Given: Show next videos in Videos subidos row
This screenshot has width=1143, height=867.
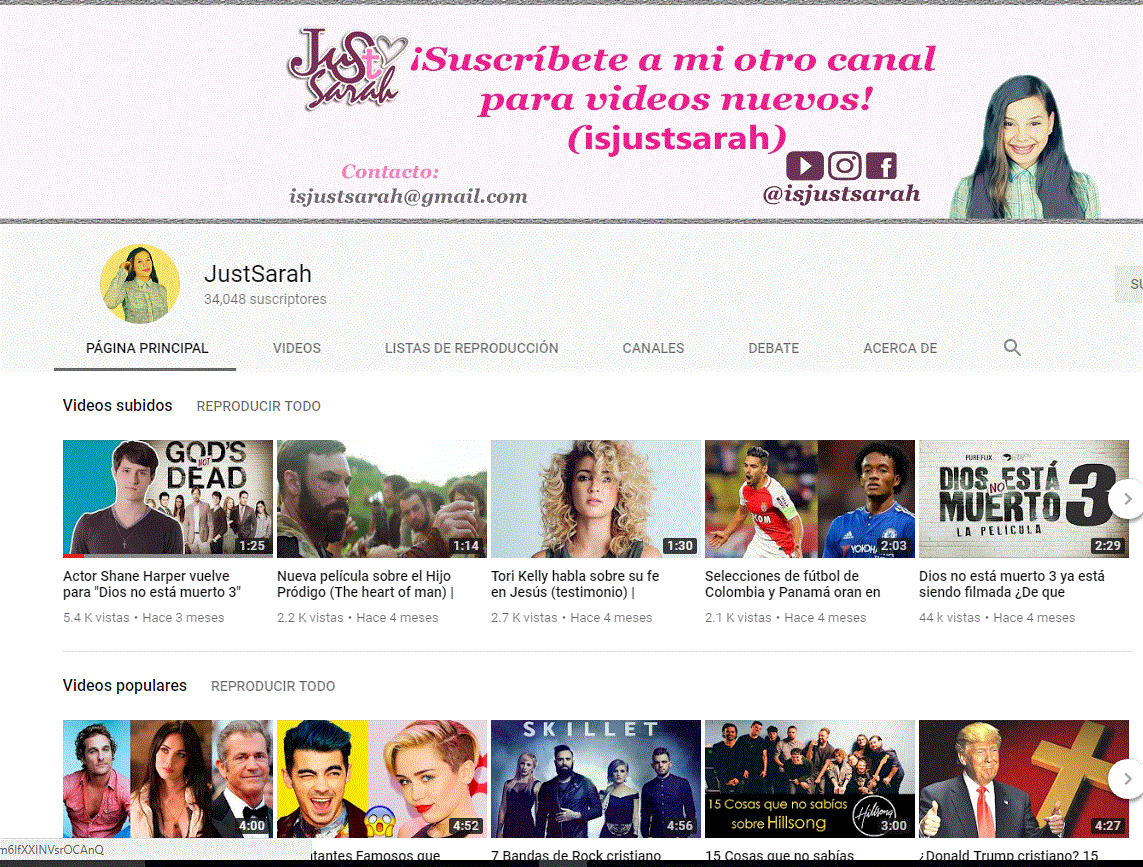Looking at the screenshot, I should click(1127, 499).
